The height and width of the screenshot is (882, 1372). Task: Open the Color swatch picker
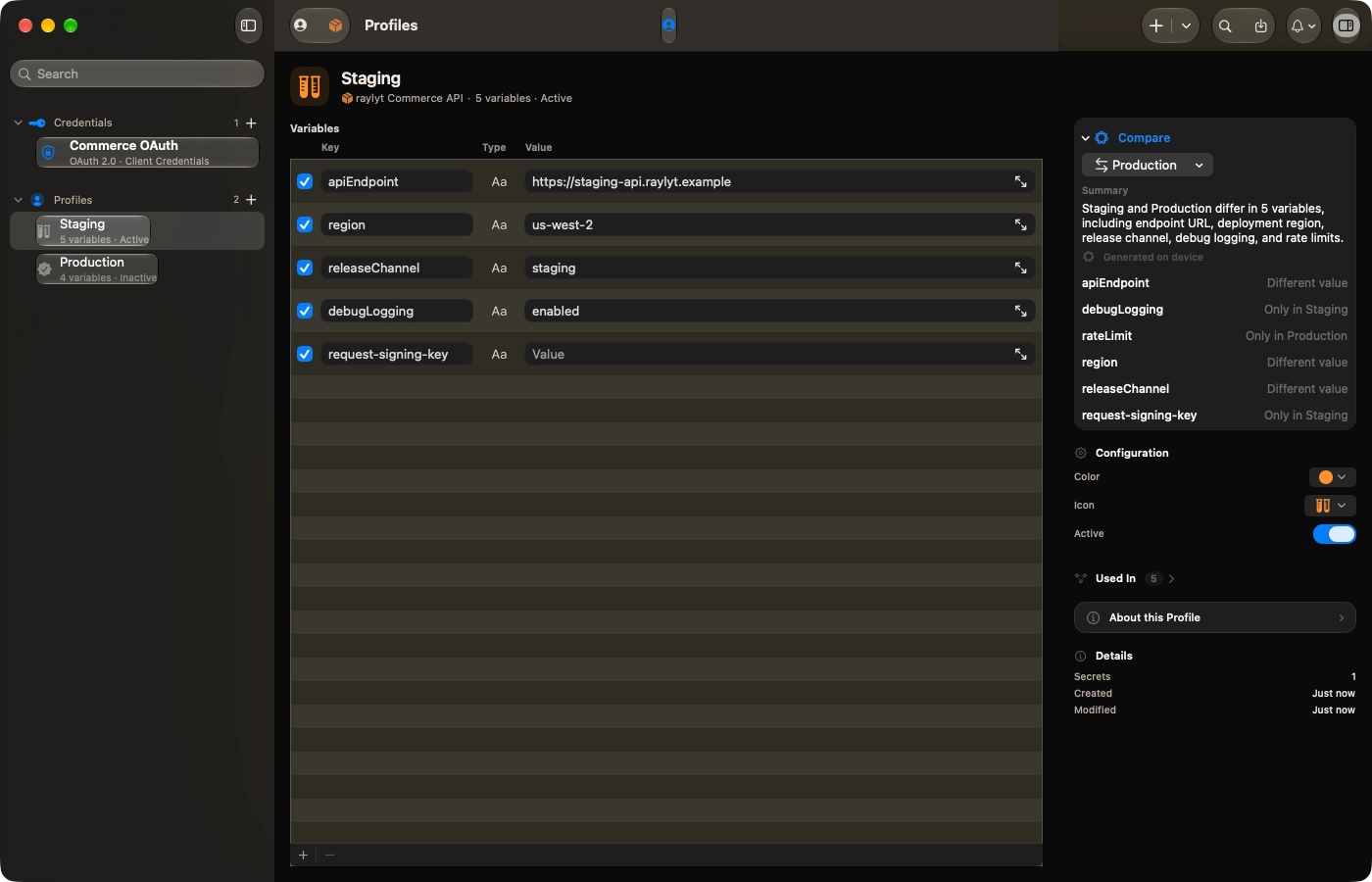pos(1333,477)
